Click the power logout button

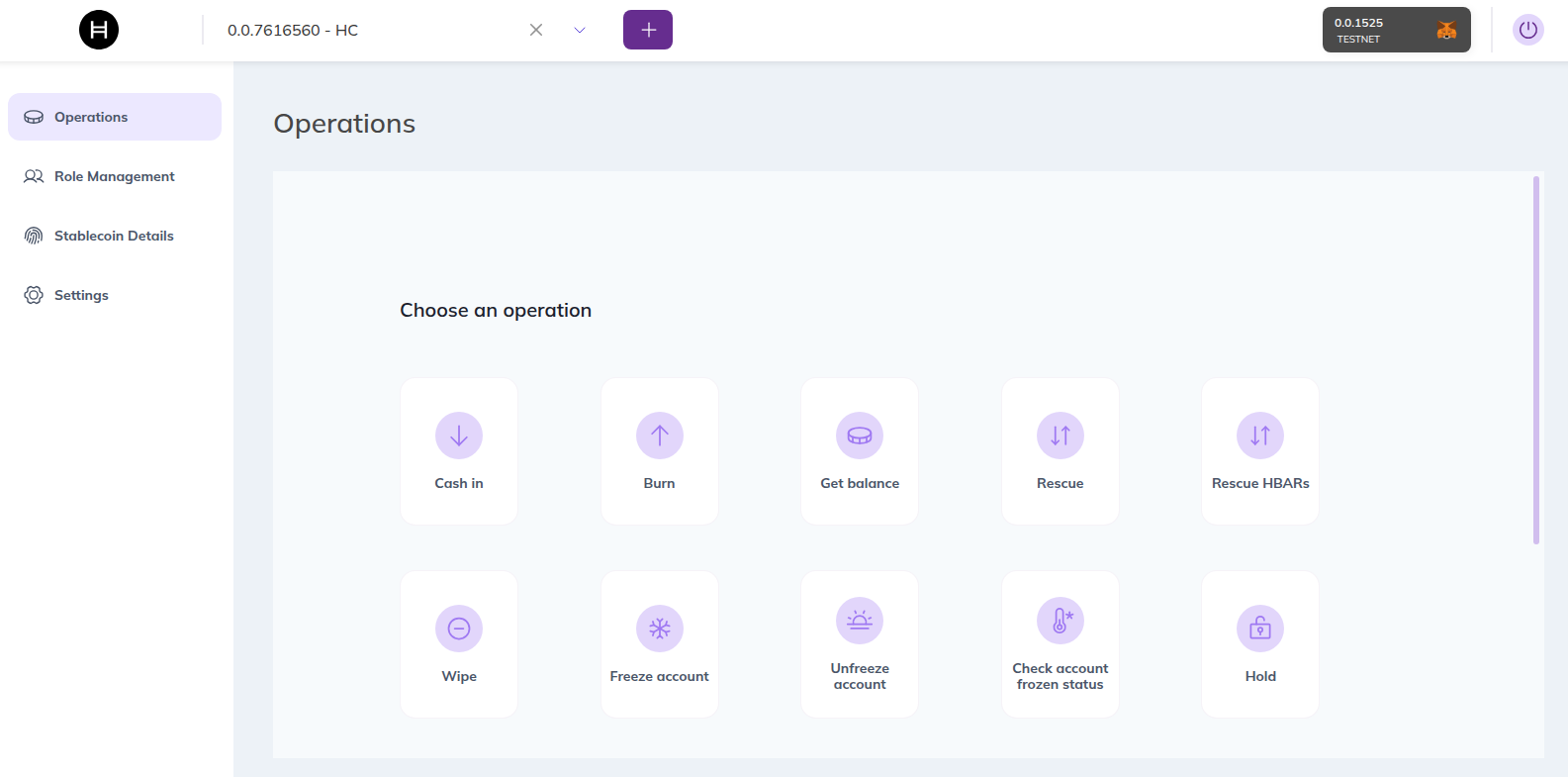(1527, 30)
